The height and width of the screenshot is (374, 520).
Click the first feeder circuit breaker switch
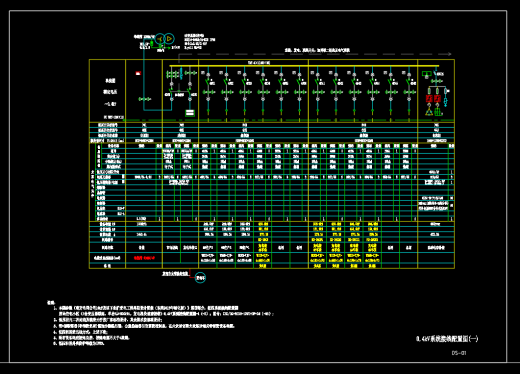208,82
